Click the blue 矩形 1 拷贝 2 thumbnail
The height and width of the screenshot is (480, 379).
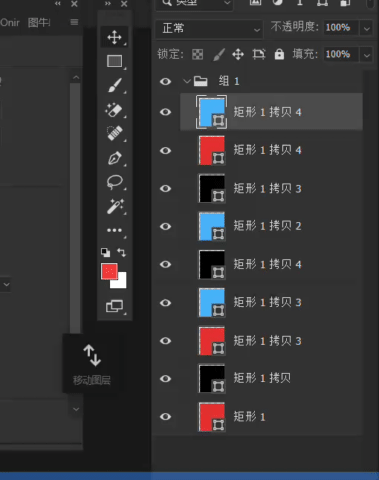click(x=212, y=226)
